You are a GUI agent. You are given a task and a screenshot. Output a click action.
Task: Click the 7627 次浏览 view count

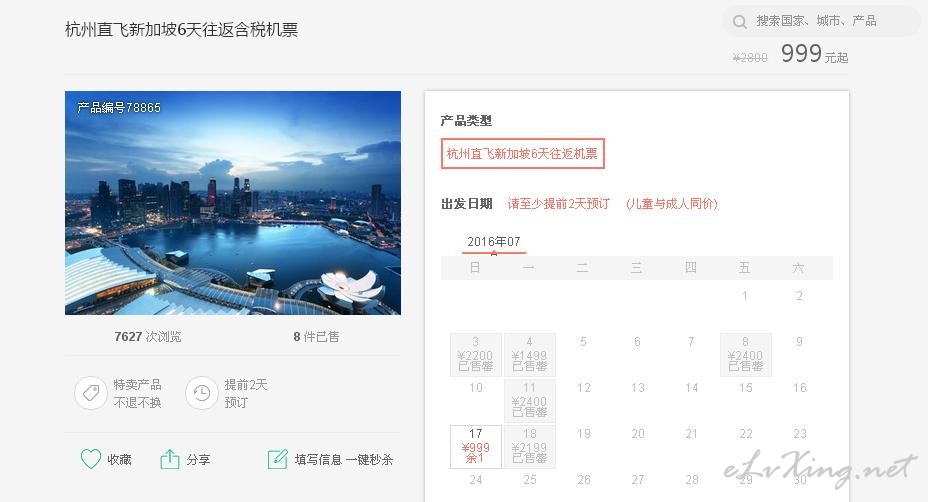click(x=148, y=337)
